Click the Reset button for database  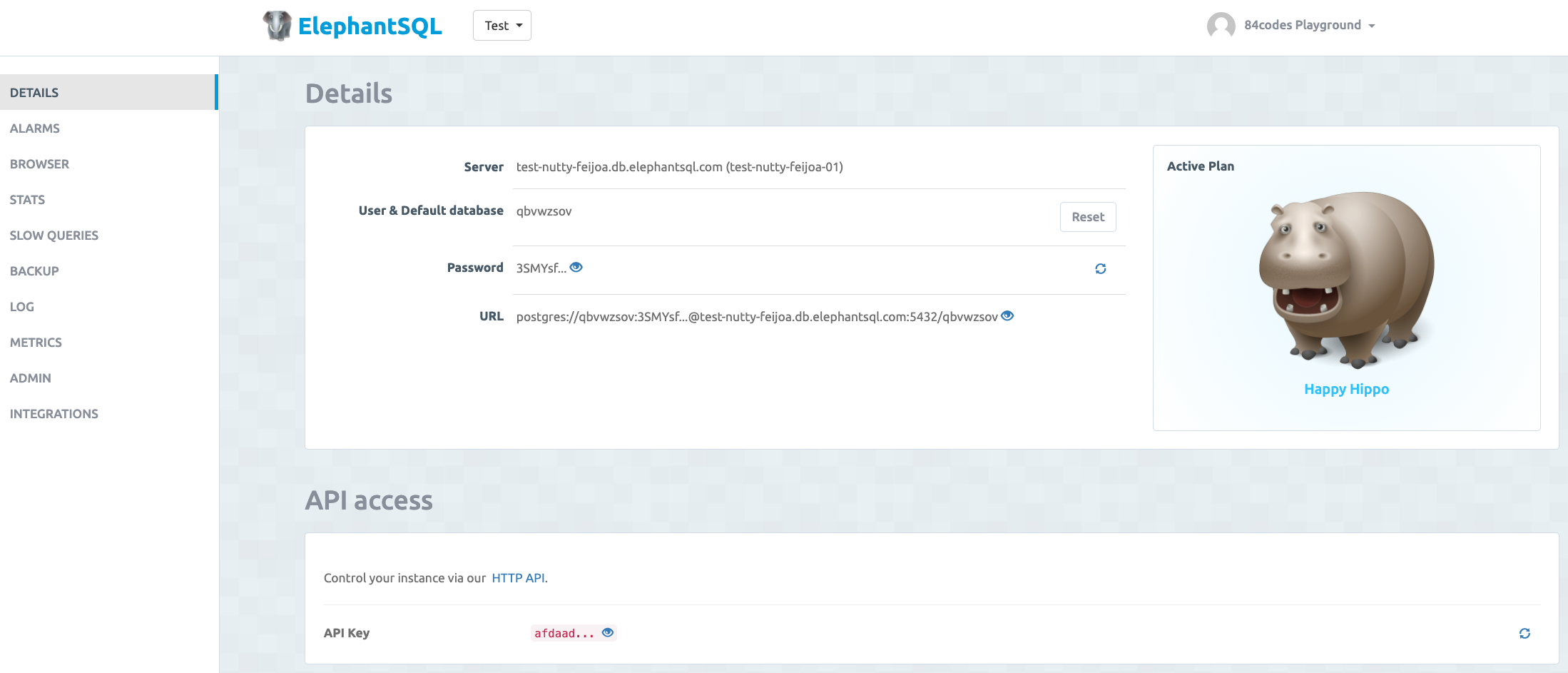point(1087,217)
